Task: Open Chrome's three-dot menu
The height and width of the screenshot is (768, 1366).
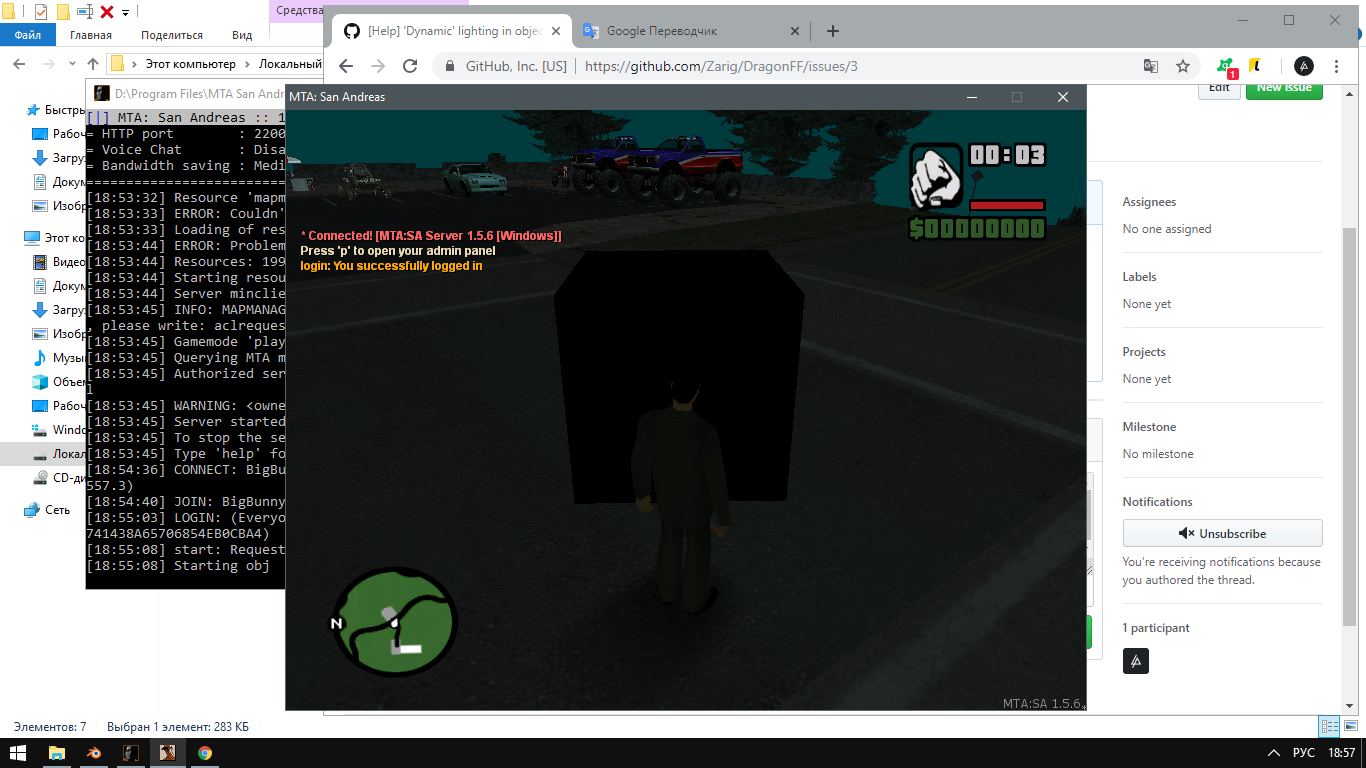Action: tap(1336, 66)
